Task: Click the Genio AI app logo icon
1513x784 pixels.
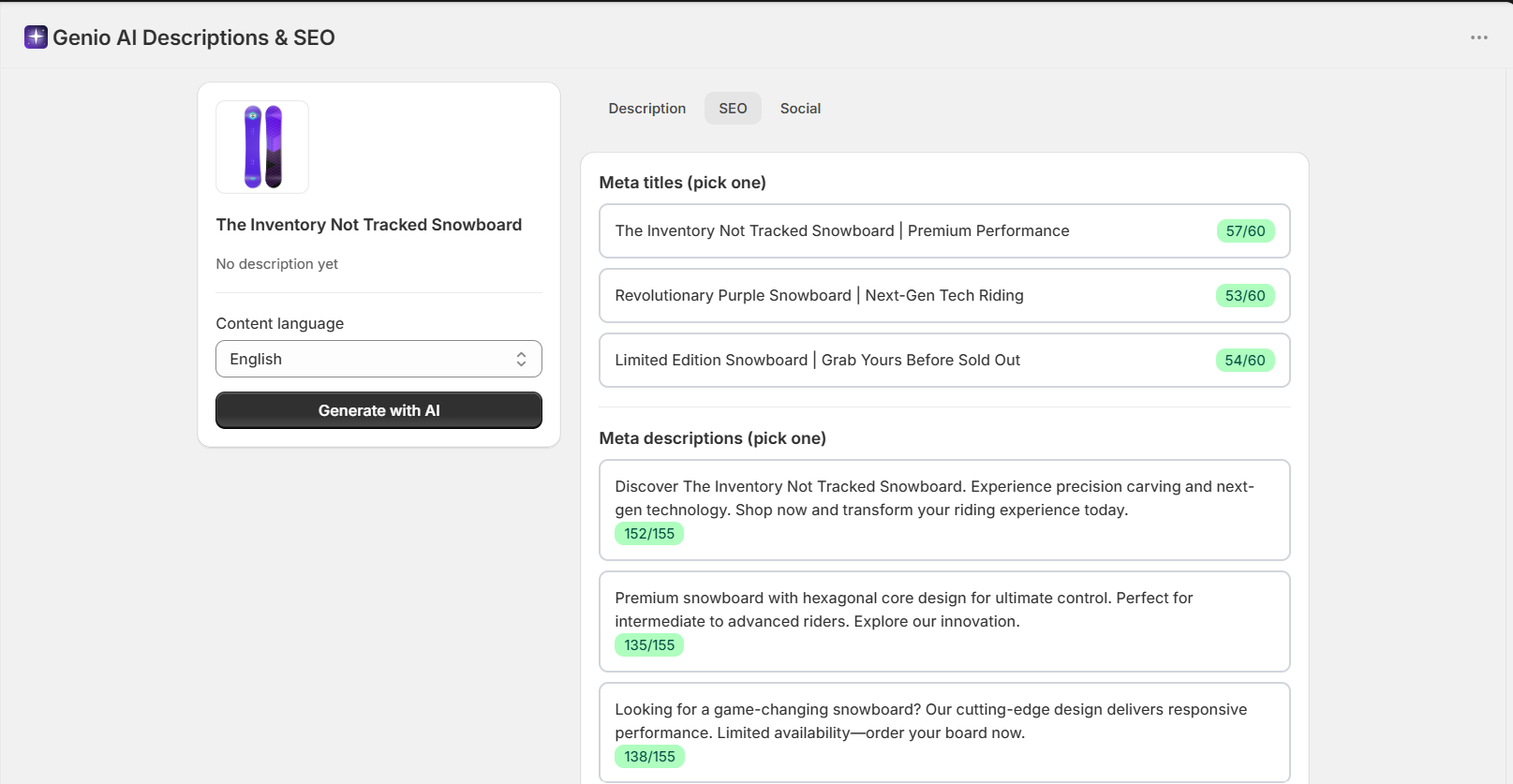Action: pyautogui.click(x=36, y=37)
